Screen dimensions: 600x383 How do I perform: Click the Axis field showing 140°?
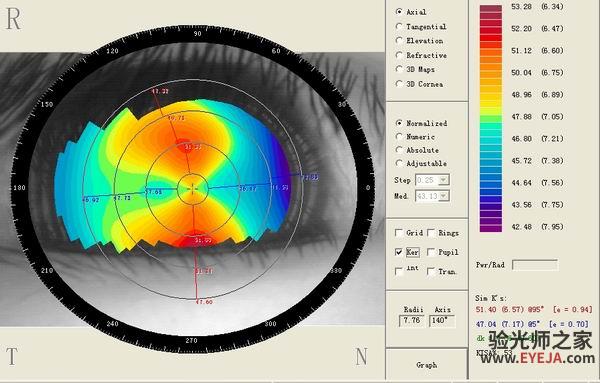pyautogui.click(x=442, y=321)
